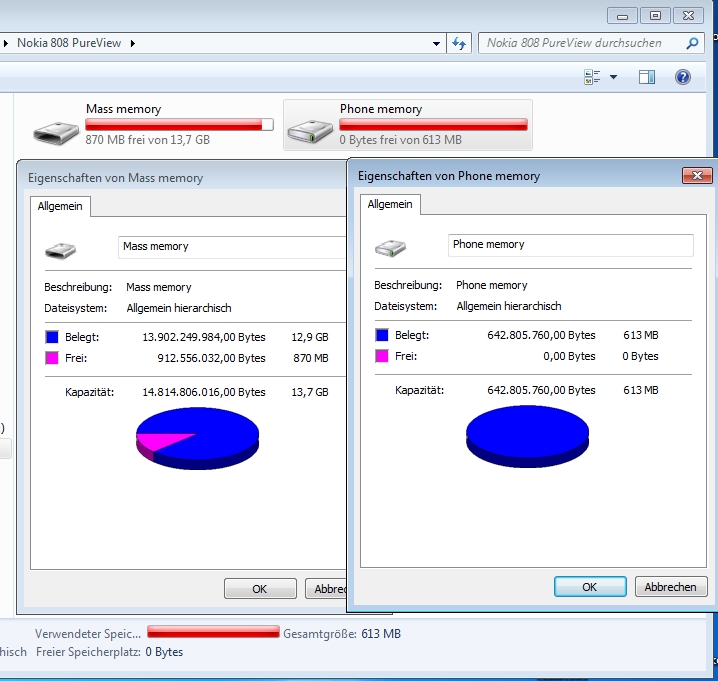The image size is (718, 681).
Task: Close the Phone memory properties dialog
Action: [x=697, y=175]
